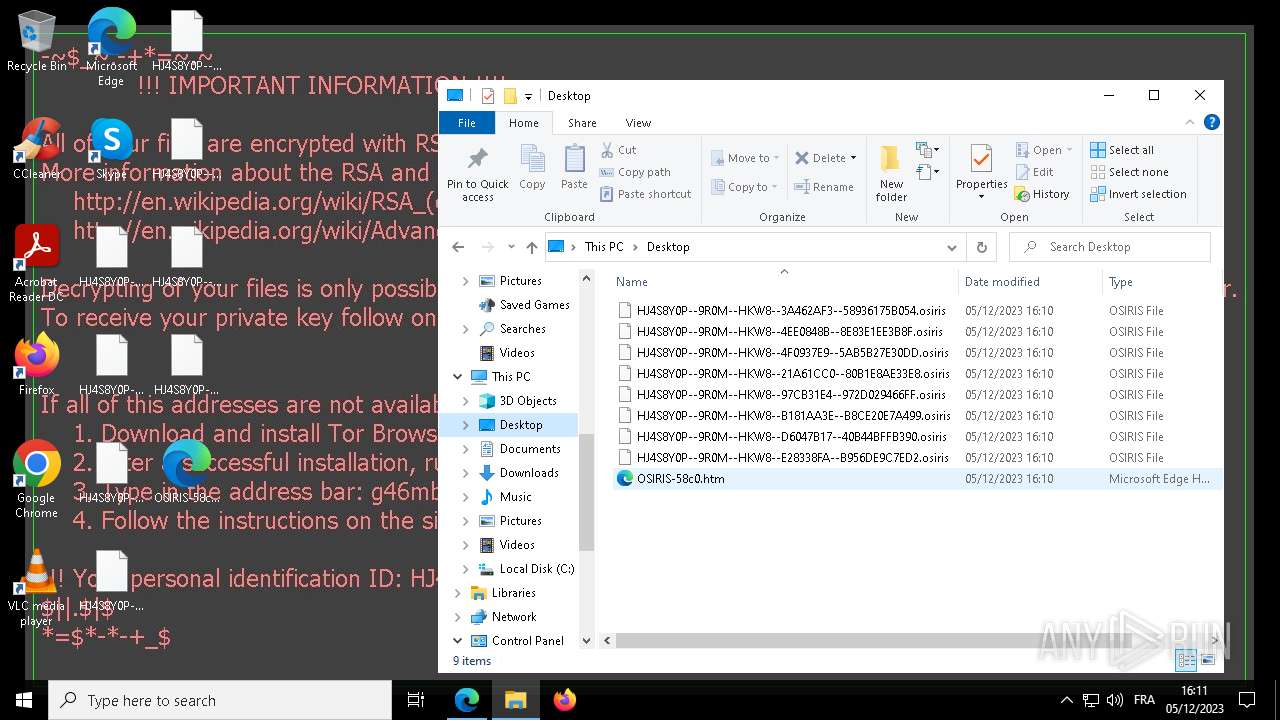This screenshot has width=1280, height=720.
Task: Select VLC media player desktop icon
Action: click(36, 588)
